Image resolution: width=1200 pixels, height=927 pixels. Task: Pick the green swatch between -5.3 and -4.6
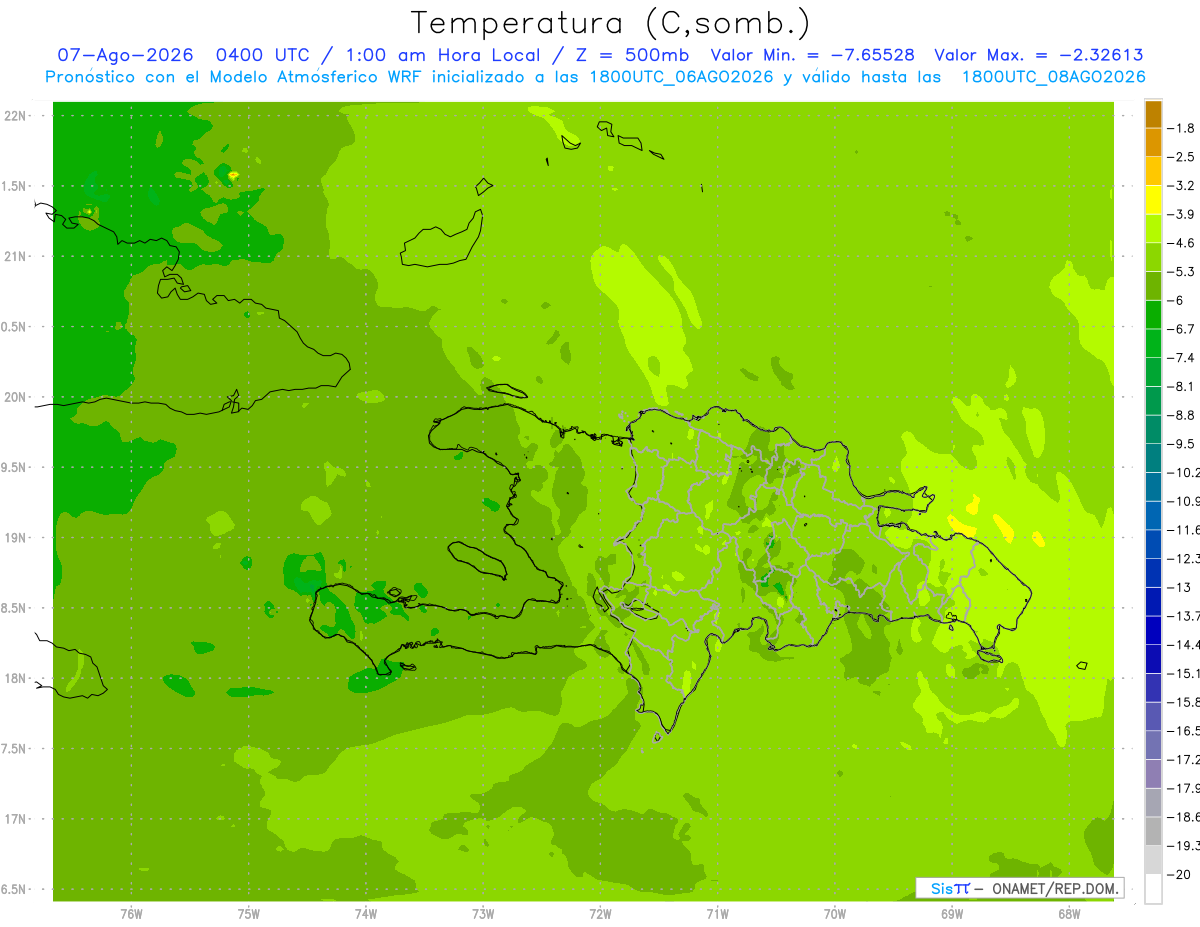[x=1153, y=257]
